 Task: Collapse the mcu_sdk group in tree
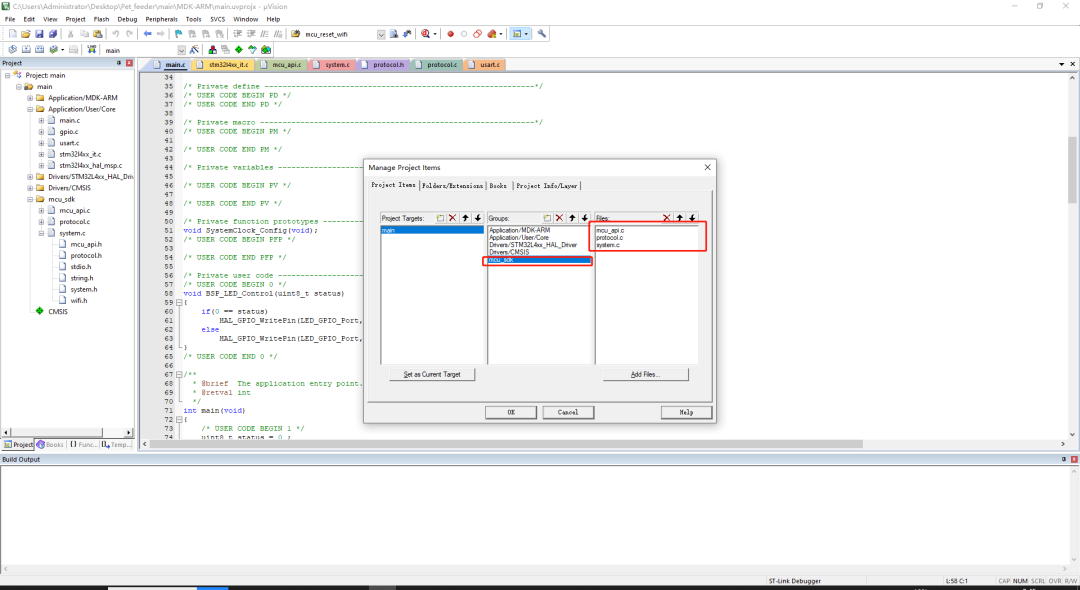tap(30, 200)
